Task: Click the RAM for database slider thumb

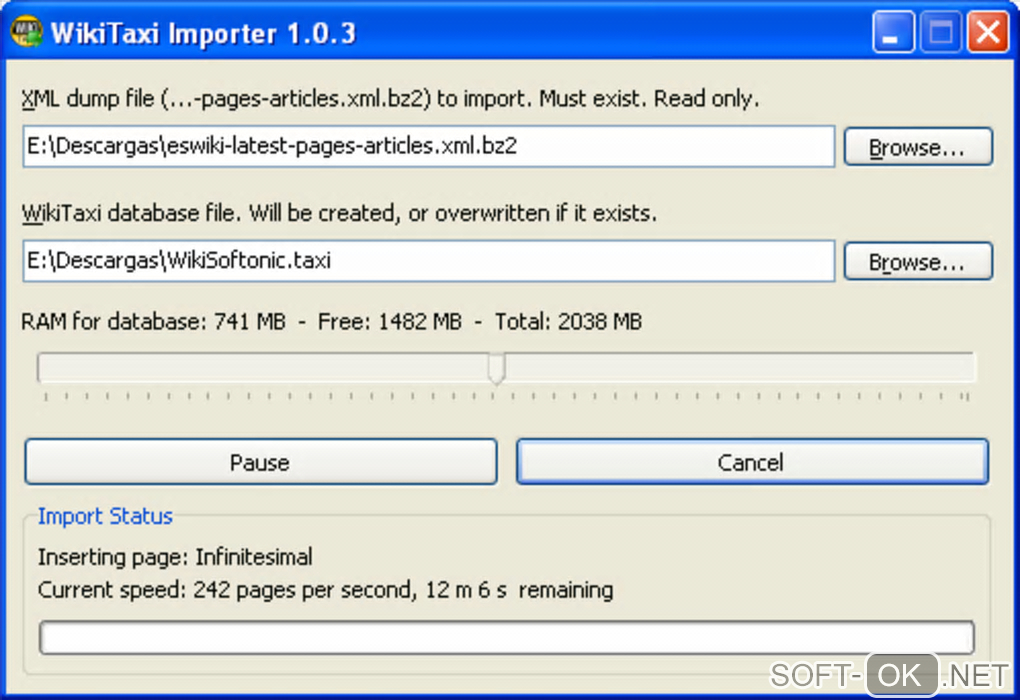Action: (x=496, y=368)
